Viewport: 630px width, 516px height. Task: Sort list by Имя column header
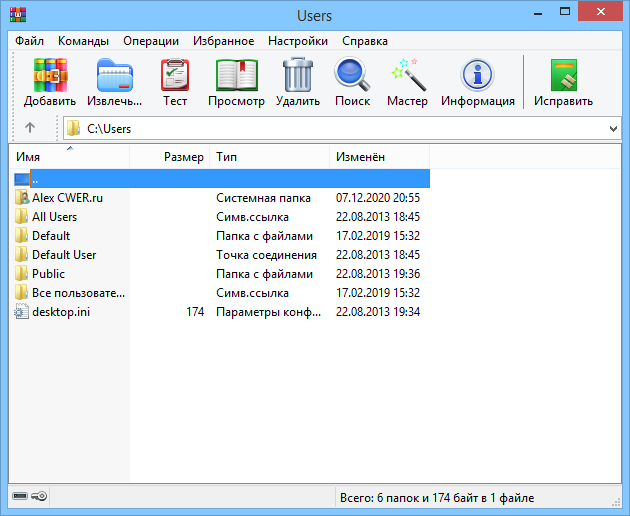(x=70, y=157)
